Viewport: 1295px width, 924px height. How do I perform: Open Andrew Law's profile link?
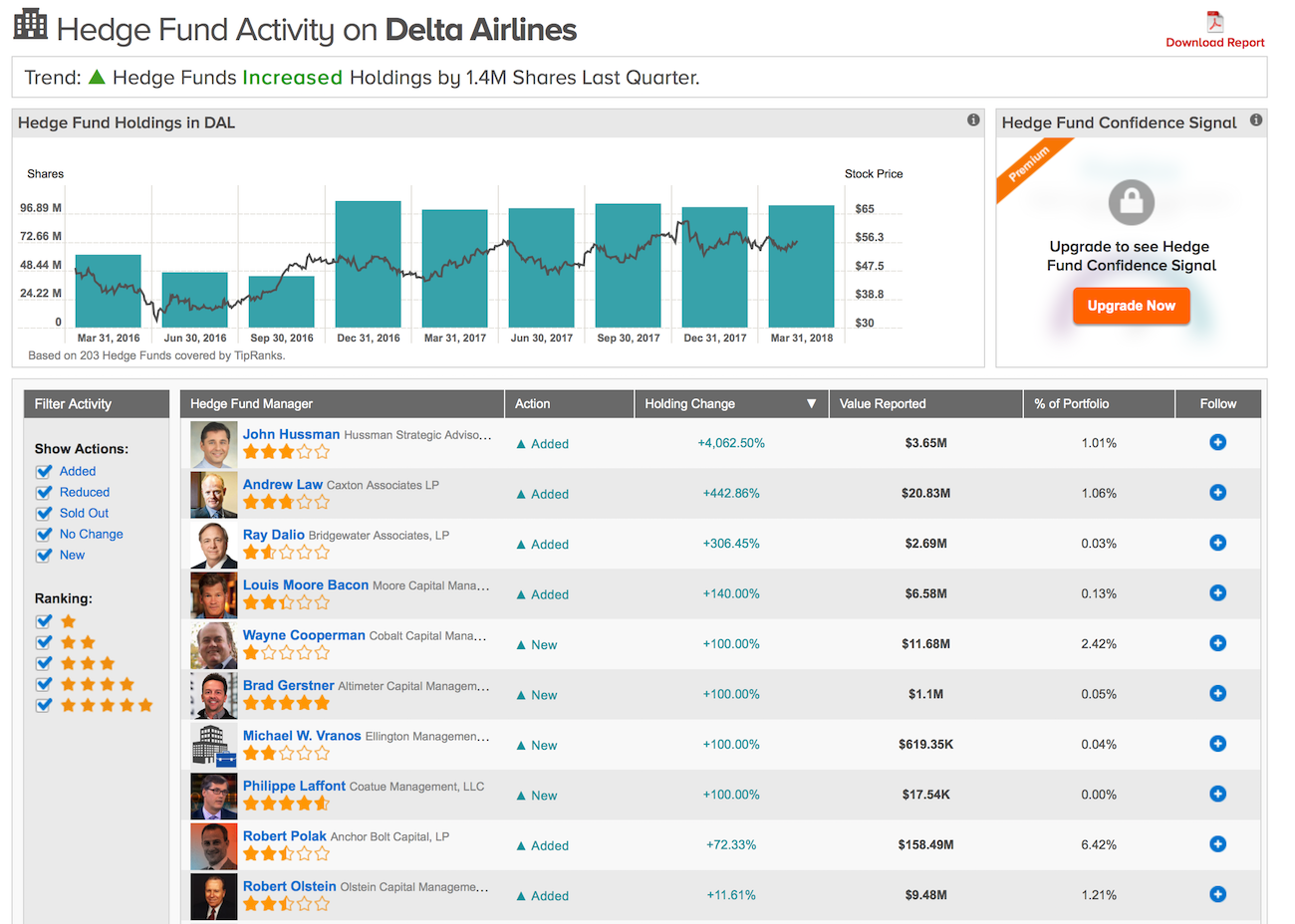click(x=283, y=485)
